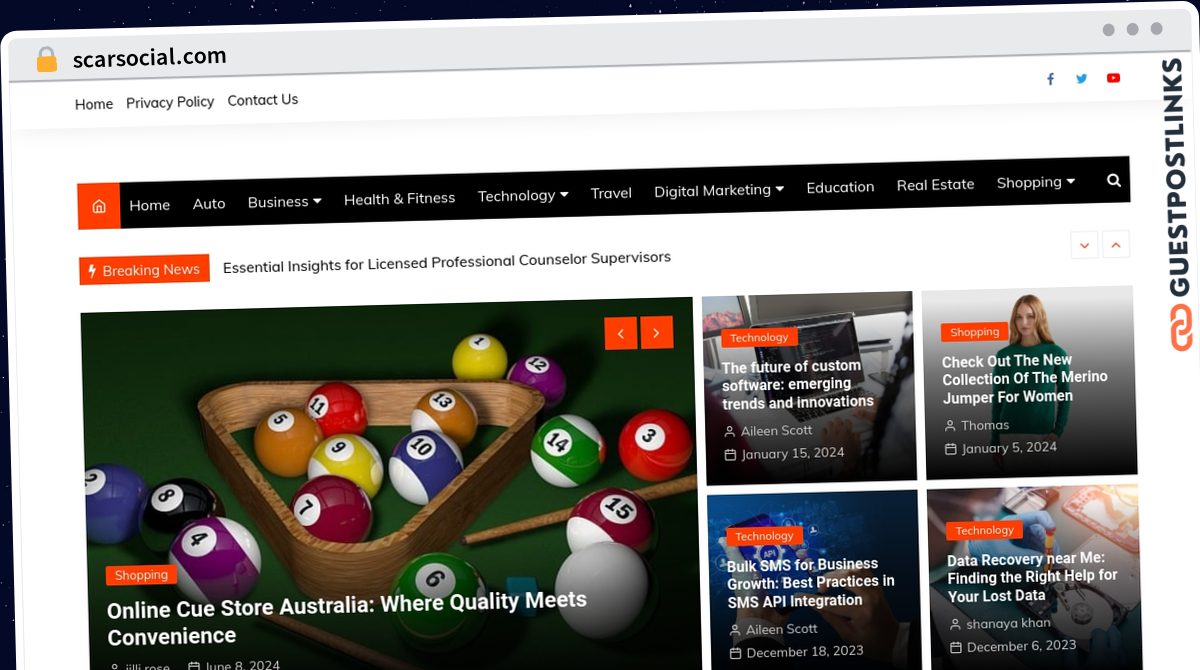Show previous slide with left arrow

620,333
